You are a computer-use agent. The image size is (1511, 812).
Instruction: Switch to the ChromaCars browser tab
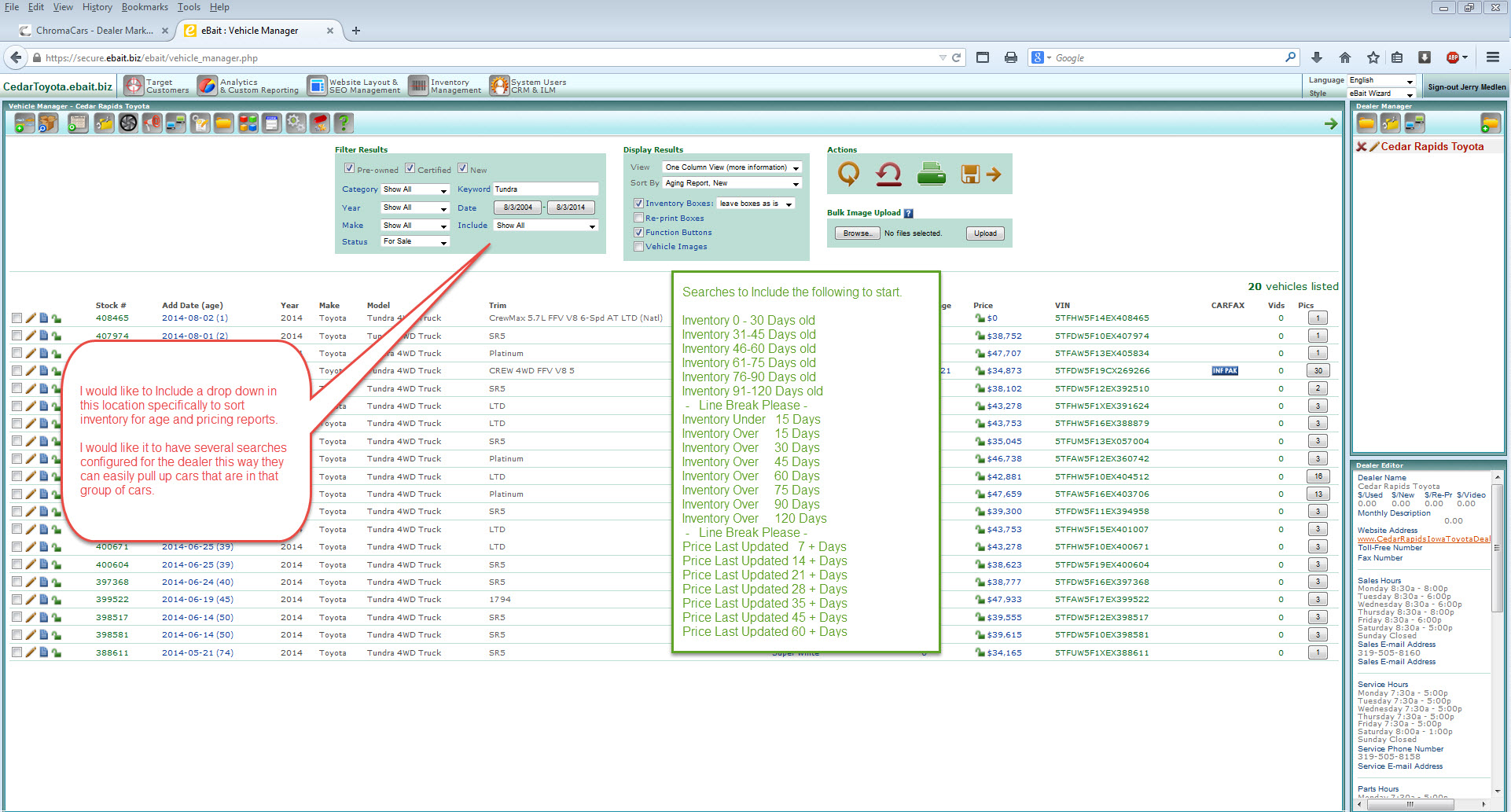[x=94, y=31]
